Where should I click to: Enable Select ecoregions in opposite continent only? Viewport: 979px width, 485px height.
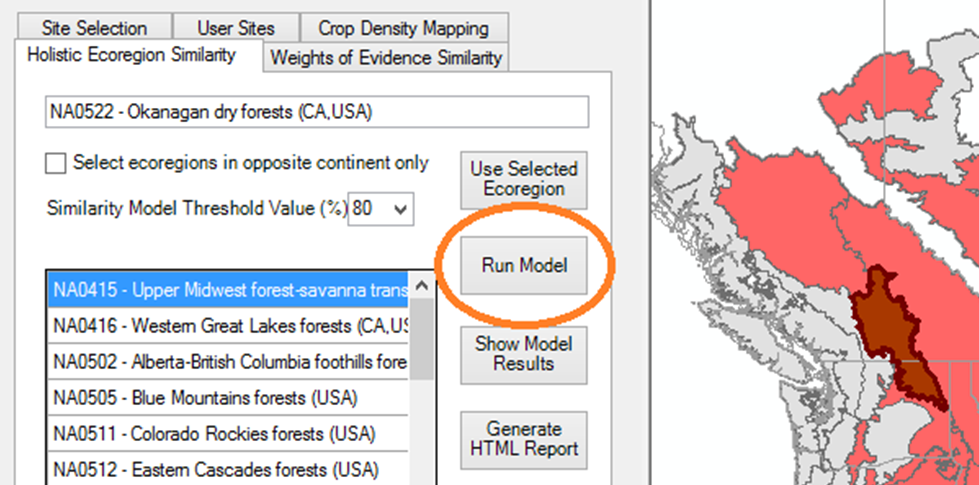click(x=56, y=164)
